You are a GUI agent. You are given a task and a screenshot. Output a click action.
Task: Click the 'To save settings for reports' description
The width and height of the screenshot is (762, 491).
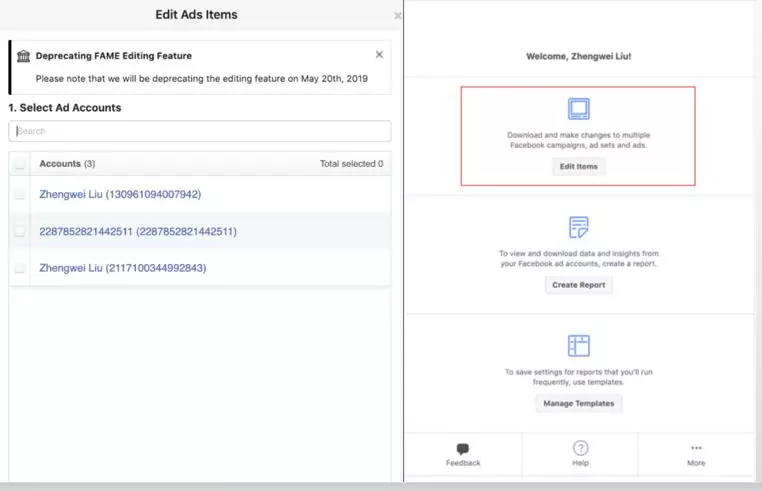[578, 377]
